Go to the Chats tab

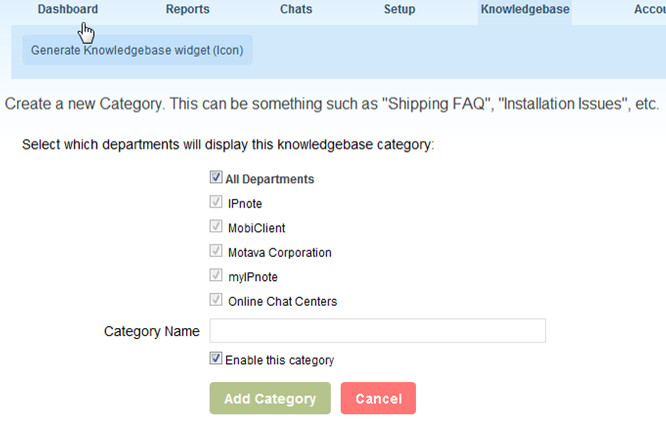(x=297, y=10)
